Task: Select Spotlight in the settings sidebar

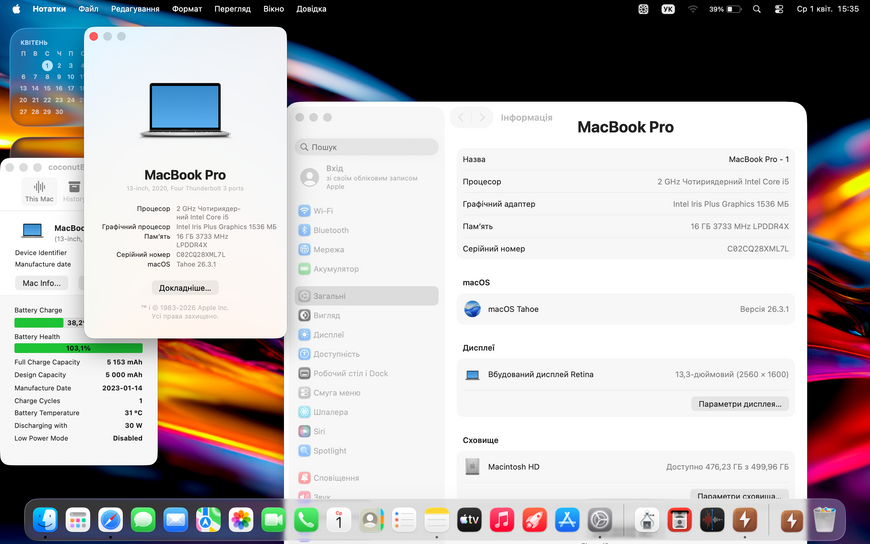Action: coord(366,451)
